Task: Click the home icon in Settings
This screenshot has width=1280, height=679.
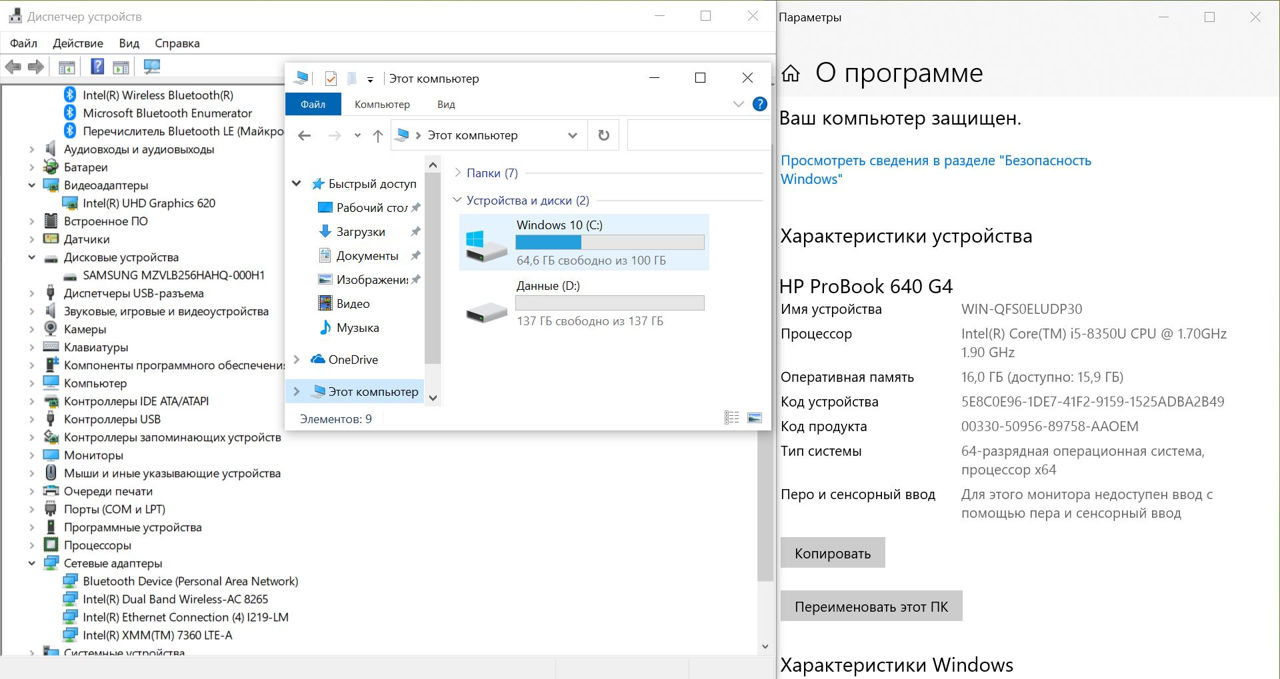Action: point(791,73)
